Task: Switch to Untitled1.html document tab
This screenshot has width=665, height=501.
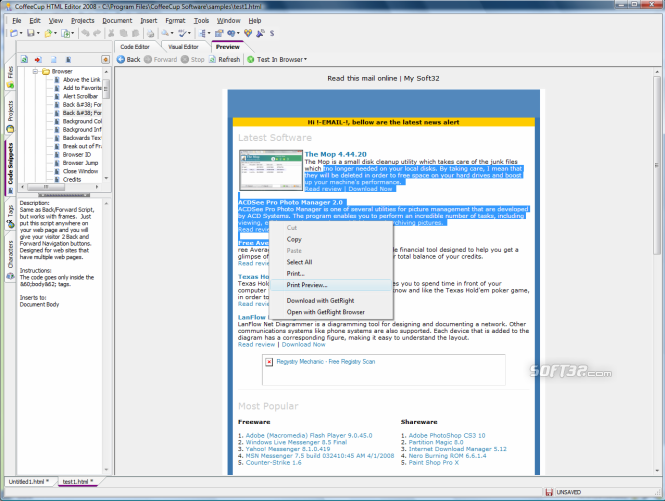Action: [29, 481]
